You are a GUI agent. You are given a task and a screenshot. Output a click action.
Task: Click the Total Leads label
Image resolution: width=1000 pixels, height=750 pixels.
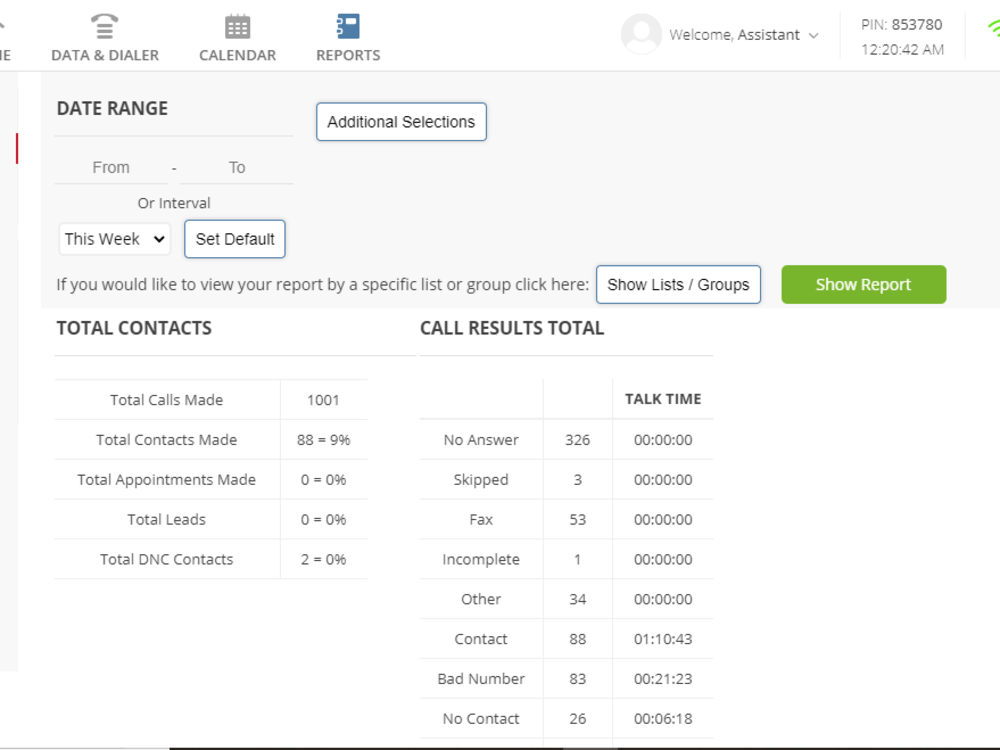click(x=166, y=519)
